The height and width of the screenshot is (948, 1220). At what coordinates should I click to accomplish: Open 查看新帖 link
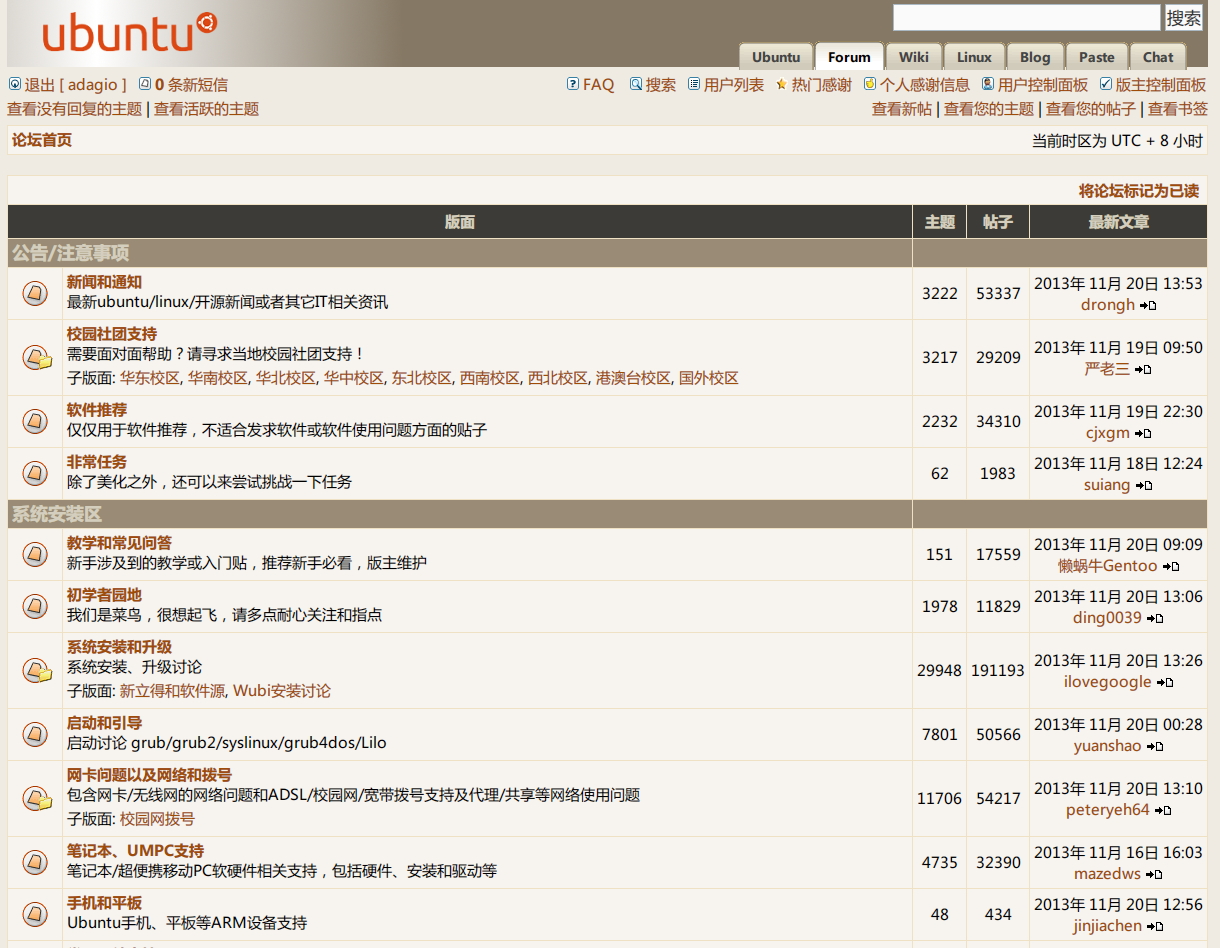[902, 109]
